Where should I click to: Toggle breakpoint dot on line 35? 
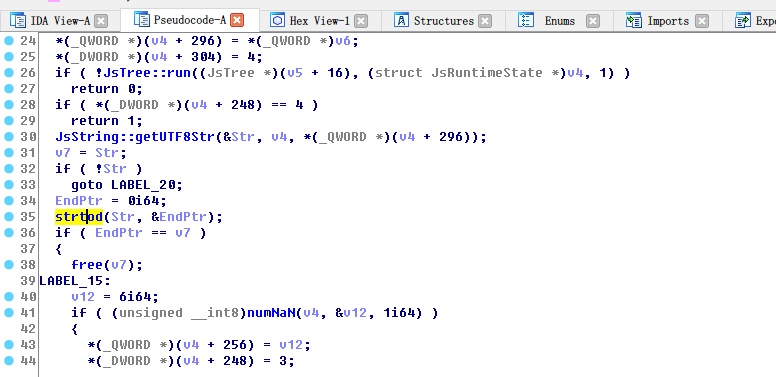point(9,217)
